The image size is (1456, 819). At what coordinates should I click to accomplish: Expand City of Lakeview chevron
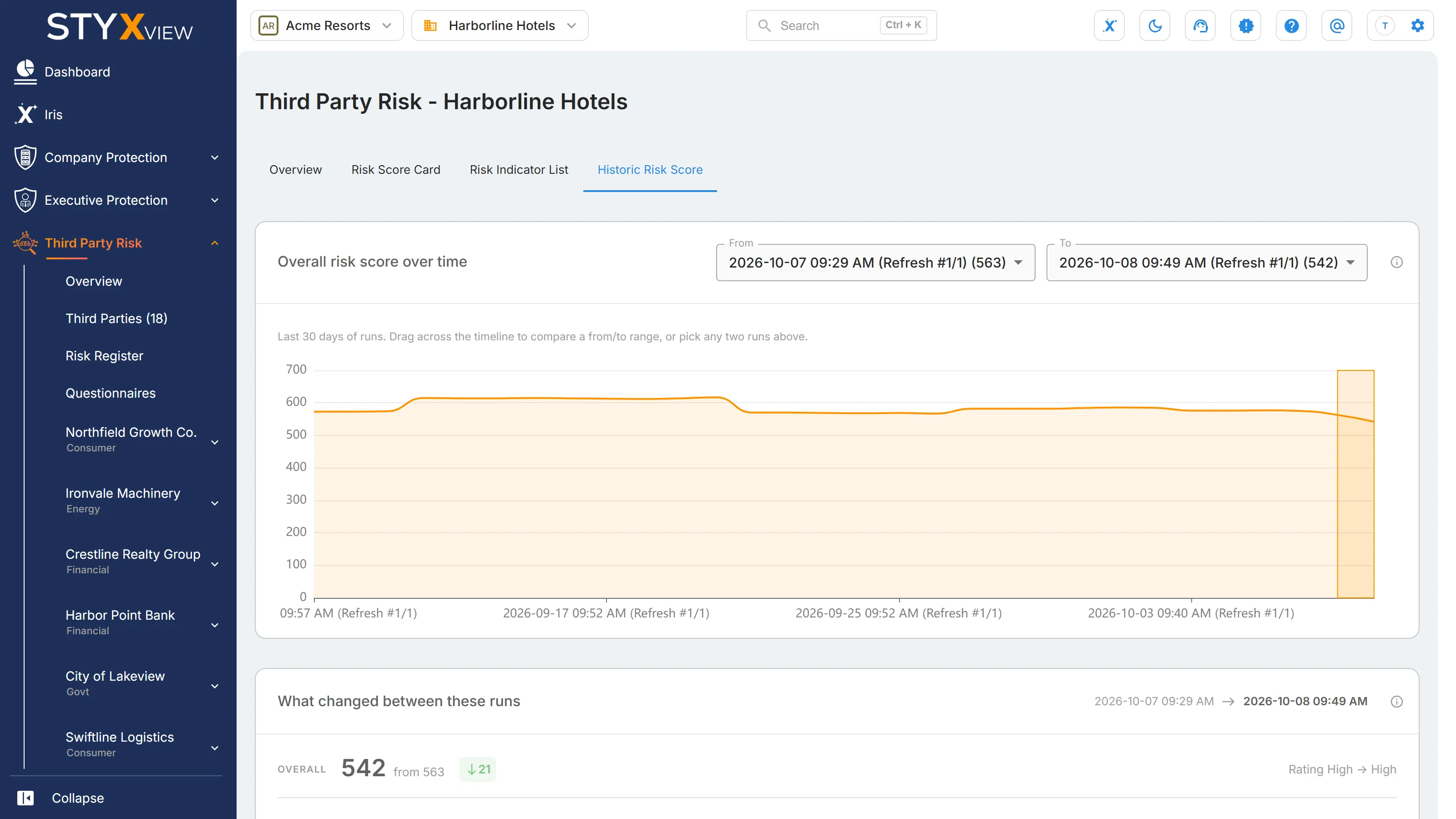(x=215, y=686)
